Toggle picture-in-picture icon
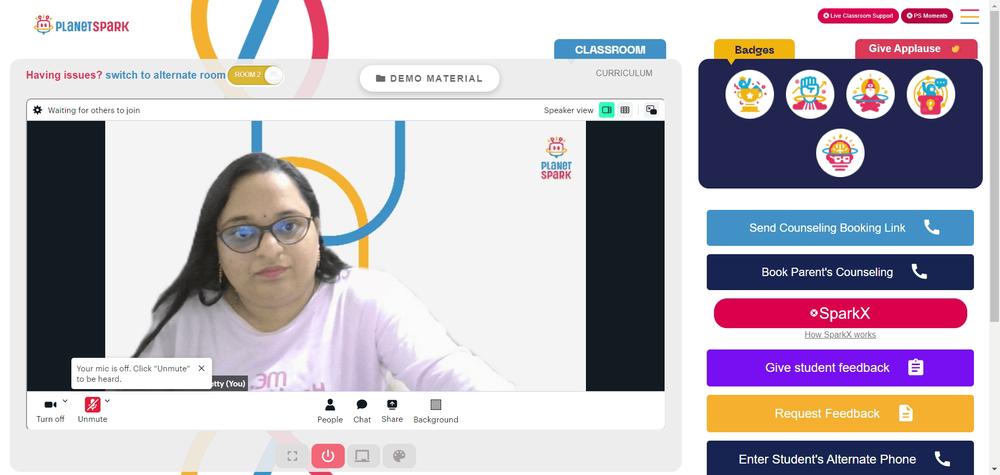1000x475 pixels. 651,110
